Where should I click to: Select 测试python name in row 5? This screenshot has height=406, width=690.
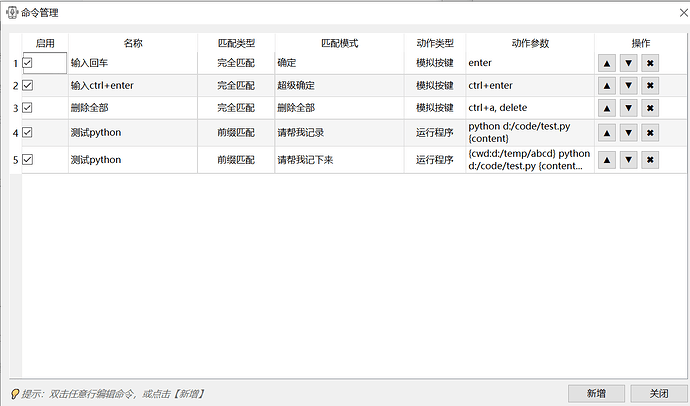pos(133,160)
